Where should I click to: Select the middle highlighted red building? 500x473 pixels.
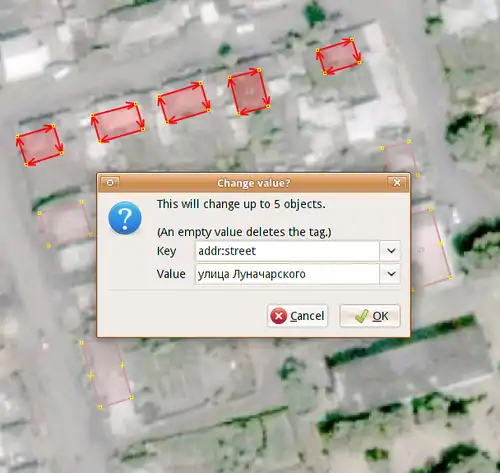coord(184,103)
